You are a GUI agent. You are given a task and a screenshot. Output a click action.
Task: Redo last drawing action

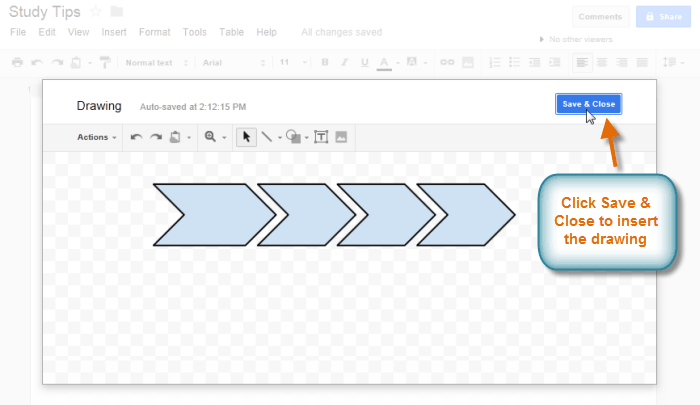tap(156, 137)
